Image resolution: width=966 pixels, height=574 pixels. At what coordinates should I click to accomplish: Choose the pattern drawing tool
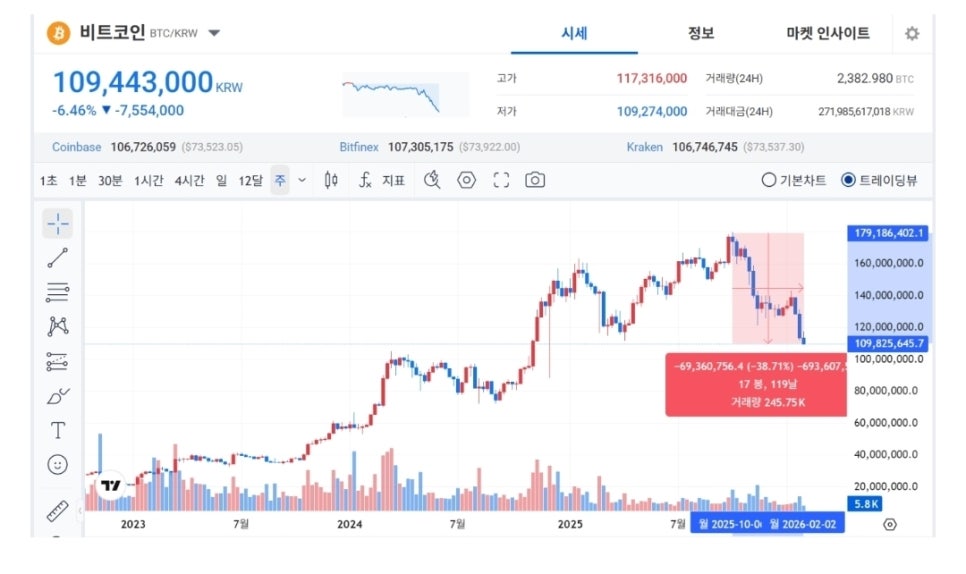(57, 326)
